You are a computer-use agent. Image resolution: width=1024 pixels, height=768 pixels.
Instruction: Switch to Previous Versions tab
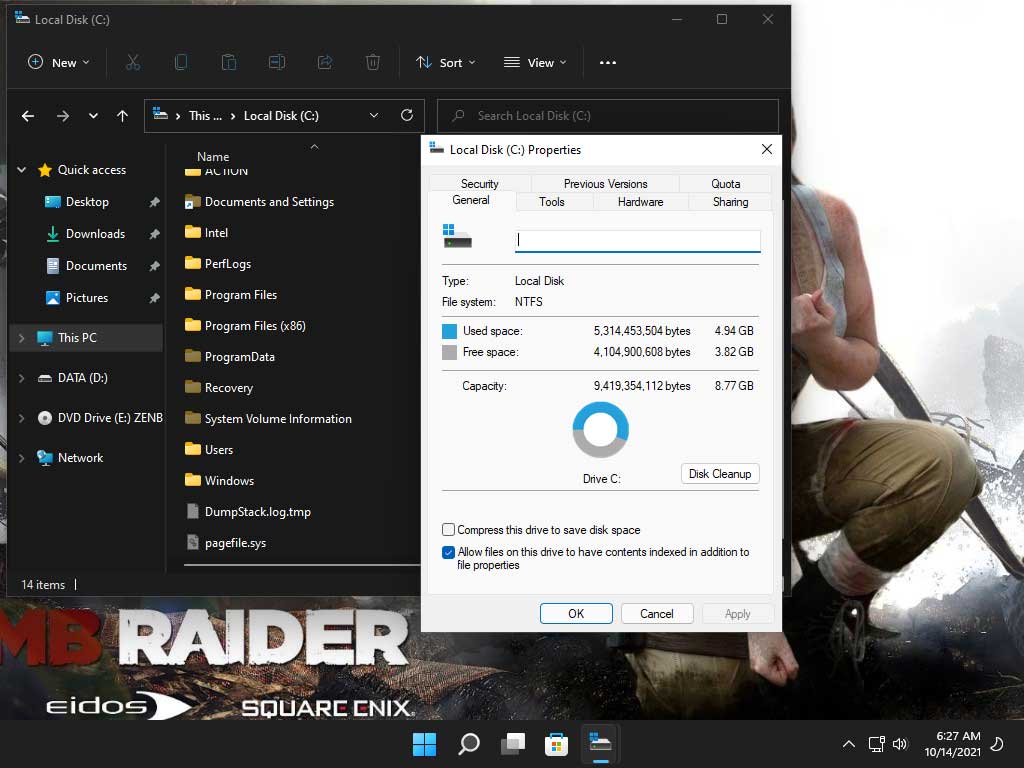[x=605, y=184]
